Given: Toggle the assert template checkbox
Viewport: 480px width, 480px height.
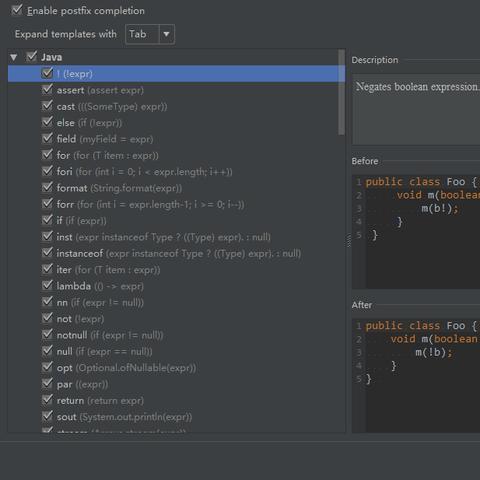Looking at the screenshot, I should click(x=47, y=90).
